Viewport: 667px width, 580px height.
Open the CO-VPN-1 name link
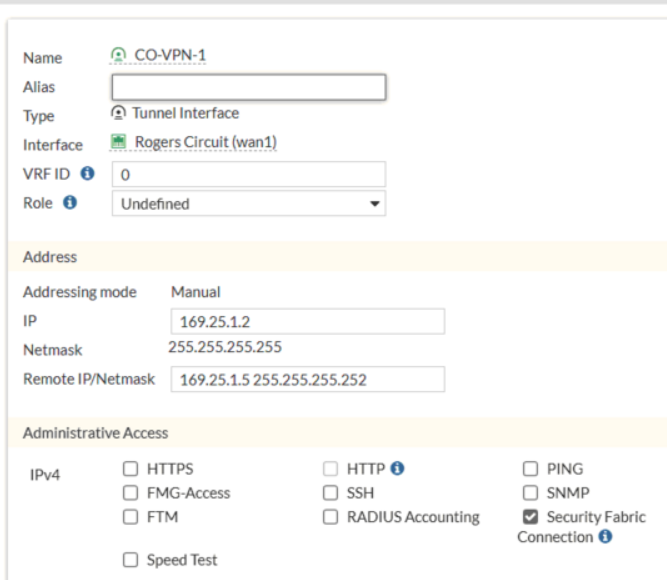point(170,55)
